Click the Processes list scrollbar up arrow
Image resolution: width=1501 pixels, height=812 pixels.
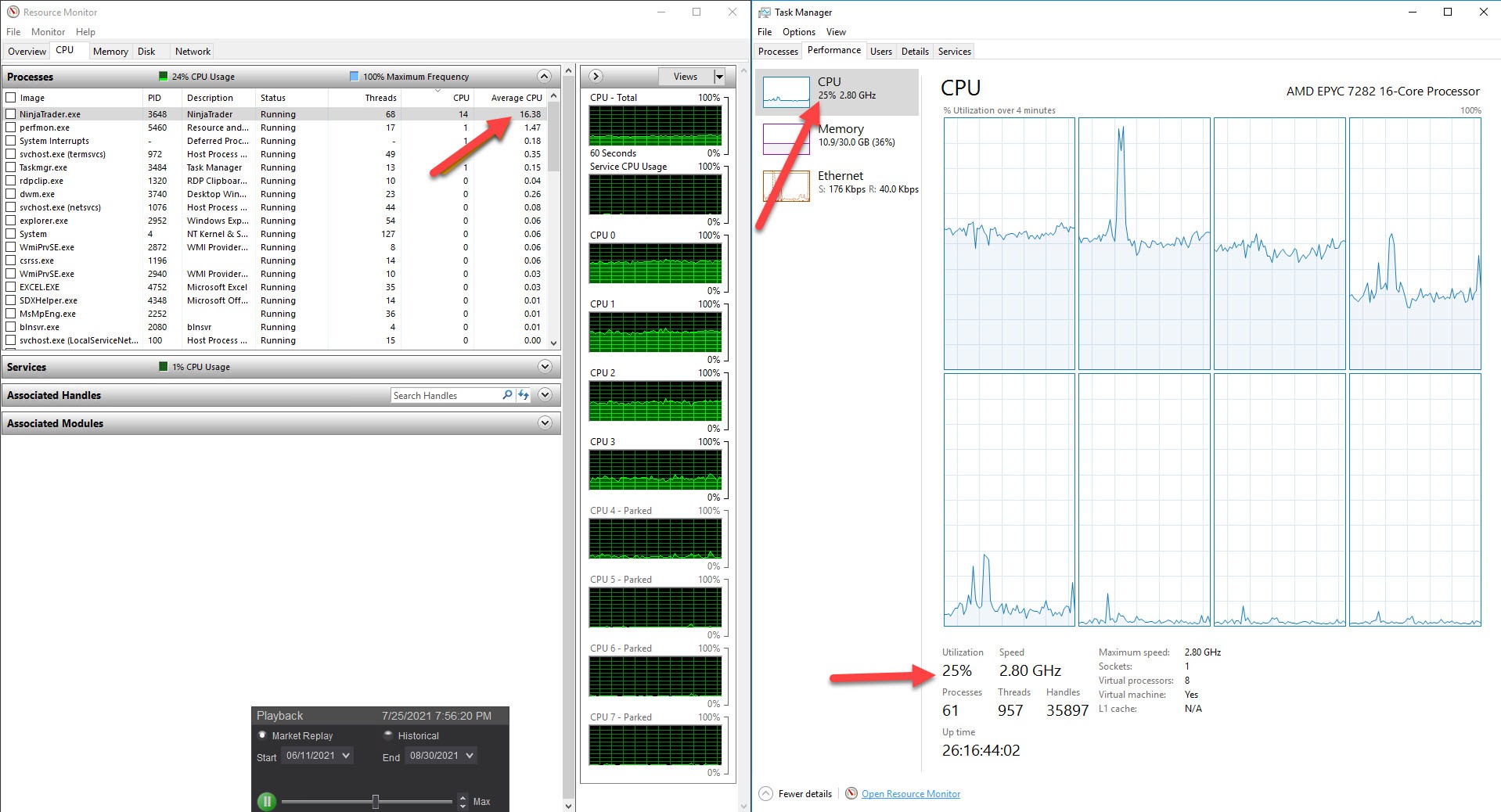click(554, 96)
